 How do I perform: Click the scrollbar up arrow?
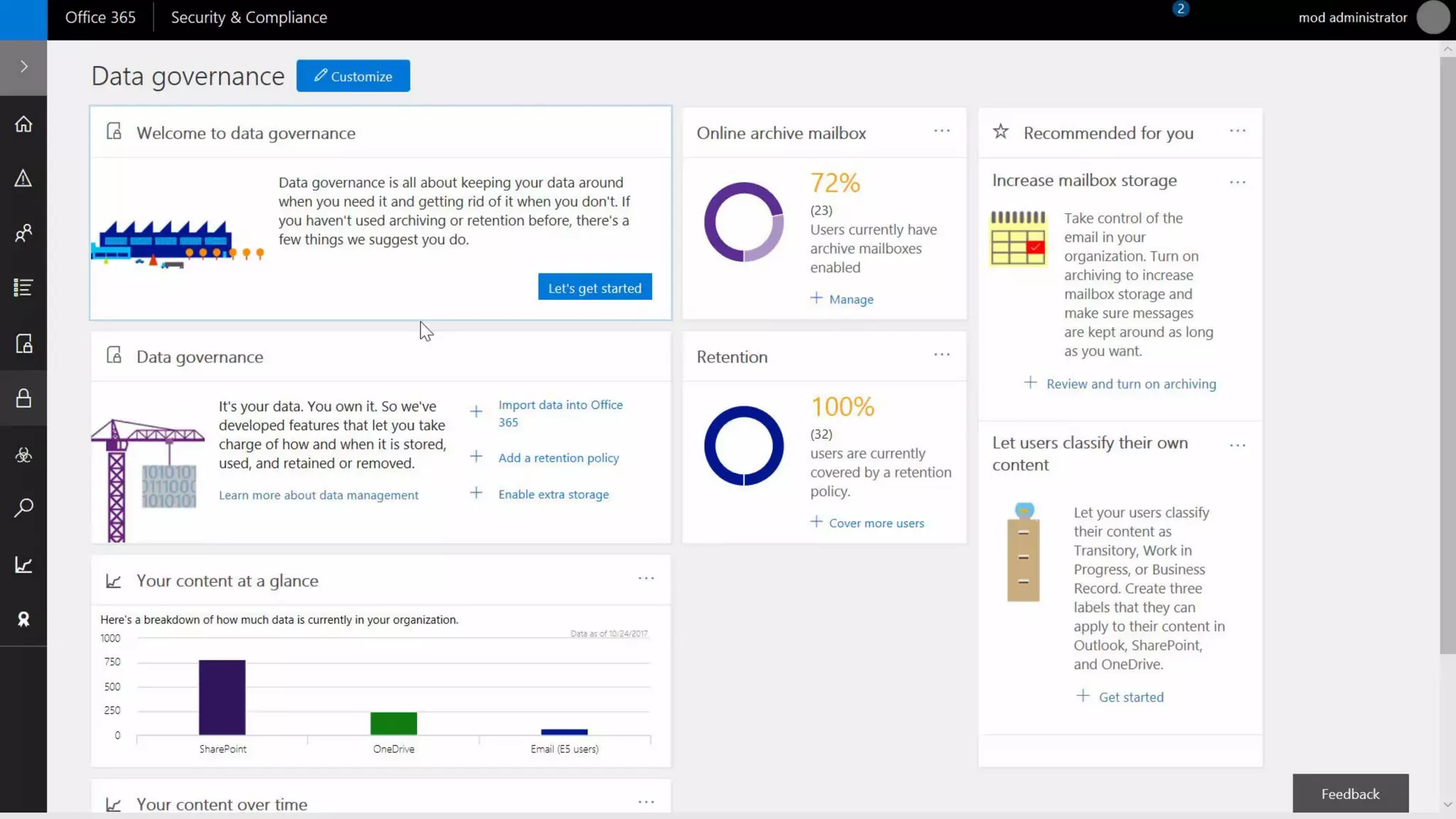[1447, 49]
